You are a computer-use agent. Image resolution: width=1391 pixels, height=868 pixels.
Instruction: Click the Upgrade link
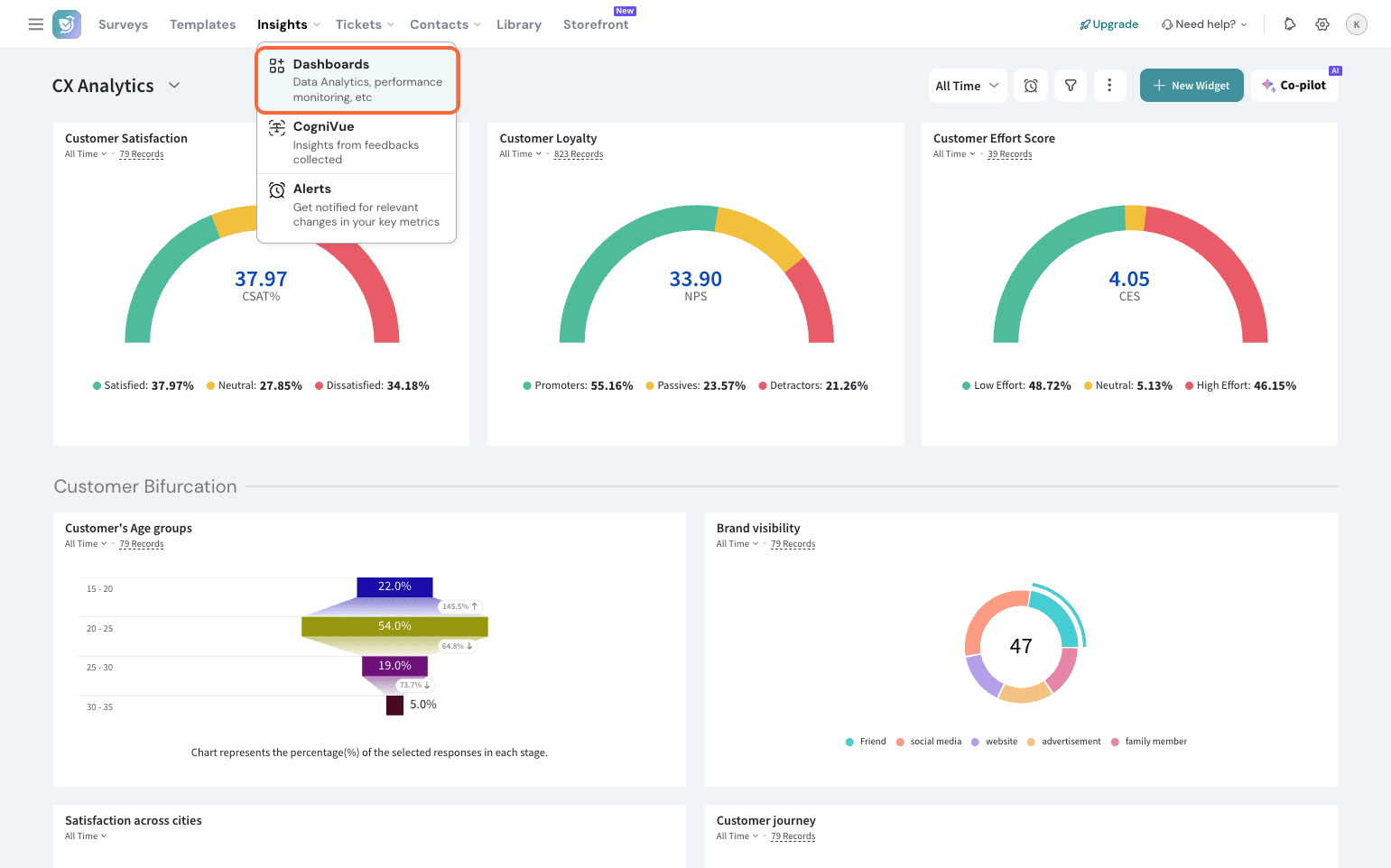click(1109, 24)
